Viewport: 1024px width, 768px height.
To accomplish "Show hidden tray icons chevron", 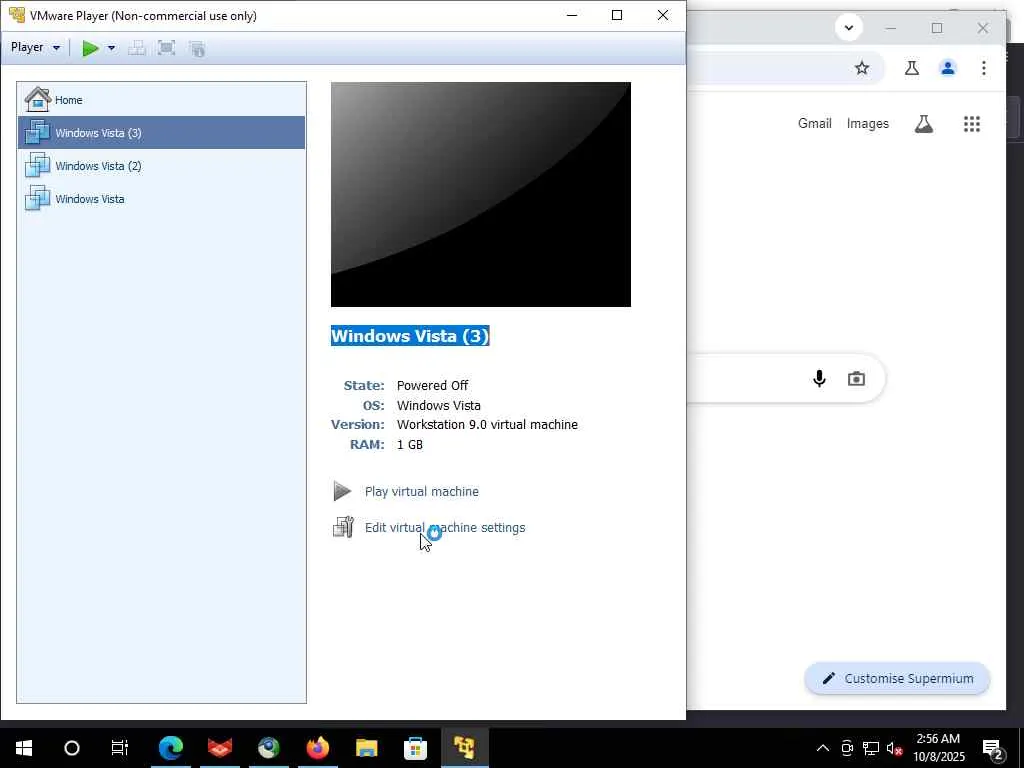I will 823,748.
